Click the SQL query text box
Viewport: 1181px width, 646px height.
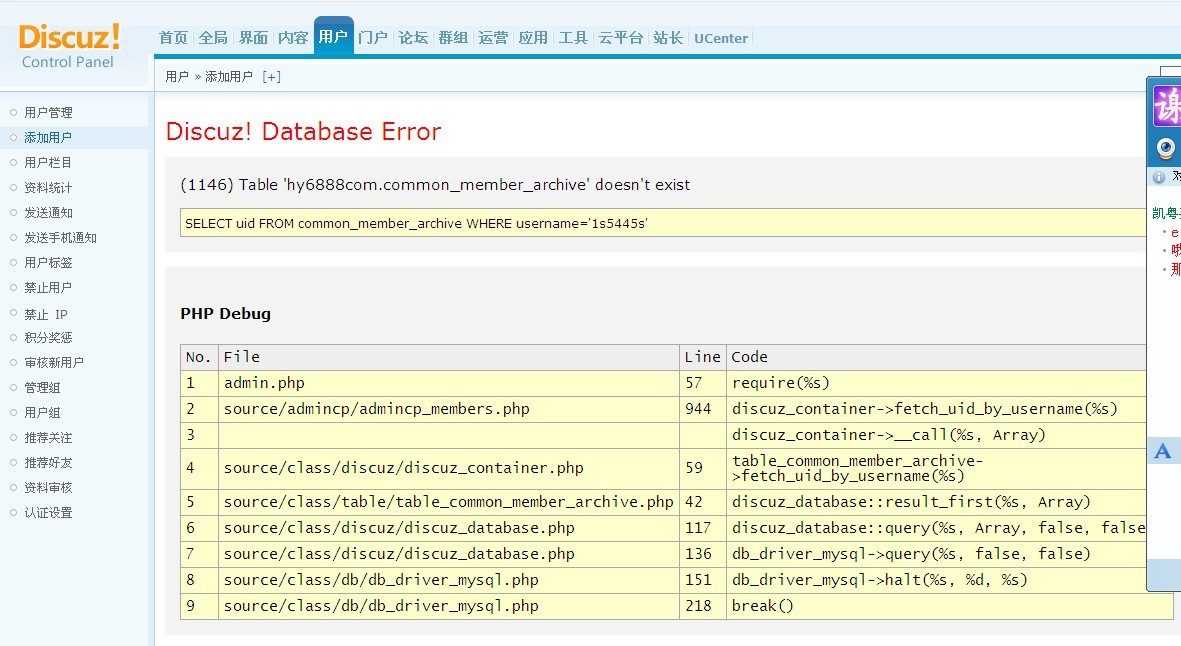pyautogui.click(x=660, y=223)
